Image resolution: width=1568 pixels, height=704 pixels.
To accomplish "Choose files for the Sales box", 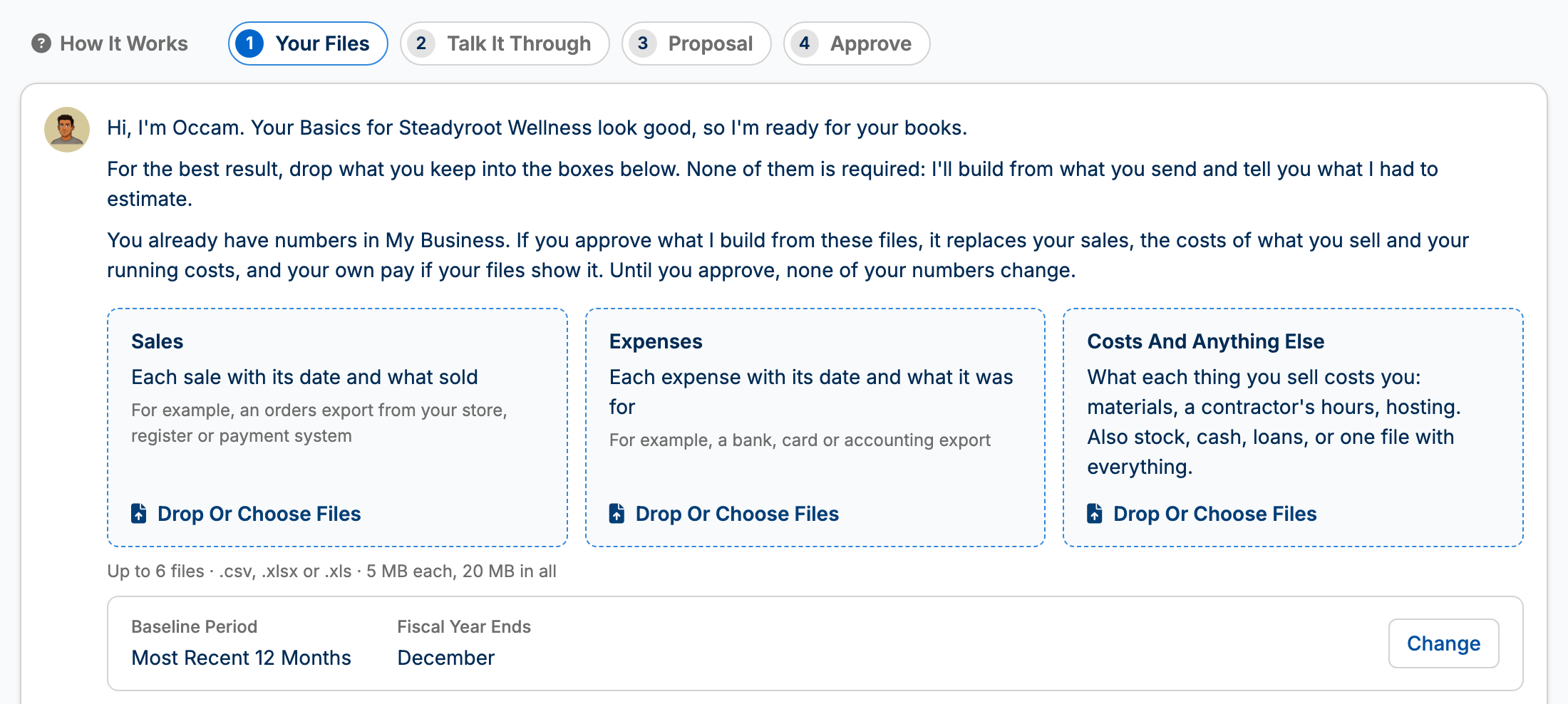I will 246,514.
